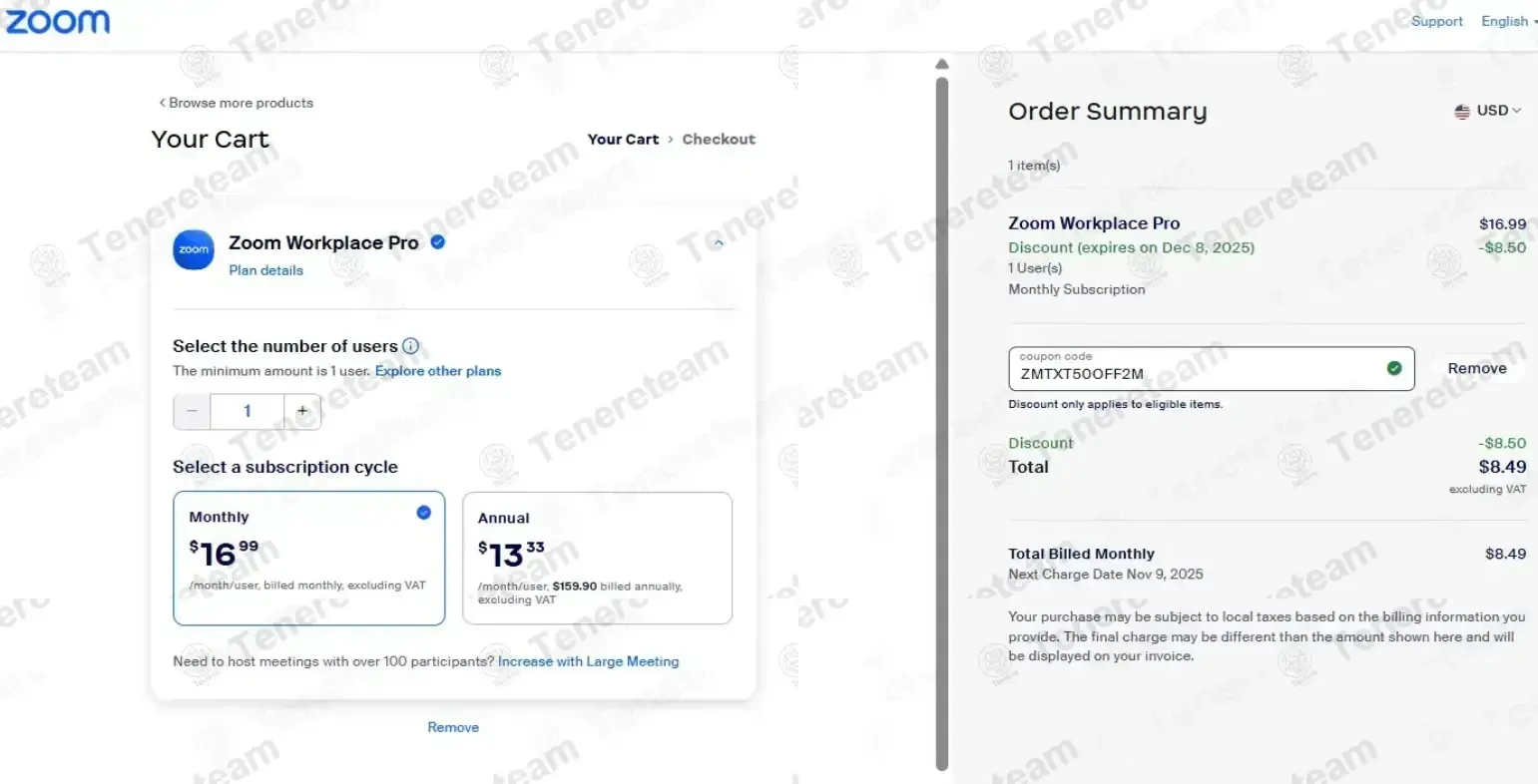Click the Zoom logo in header
1538x784 pixels.
click(x=57, y=21)
